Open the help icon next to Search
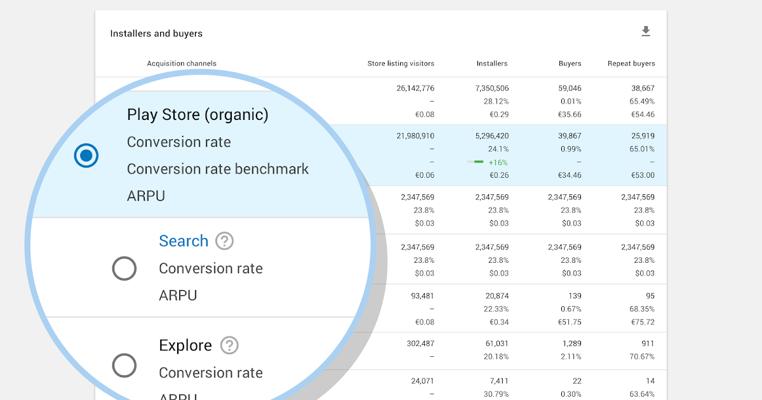 pos(225,241)
